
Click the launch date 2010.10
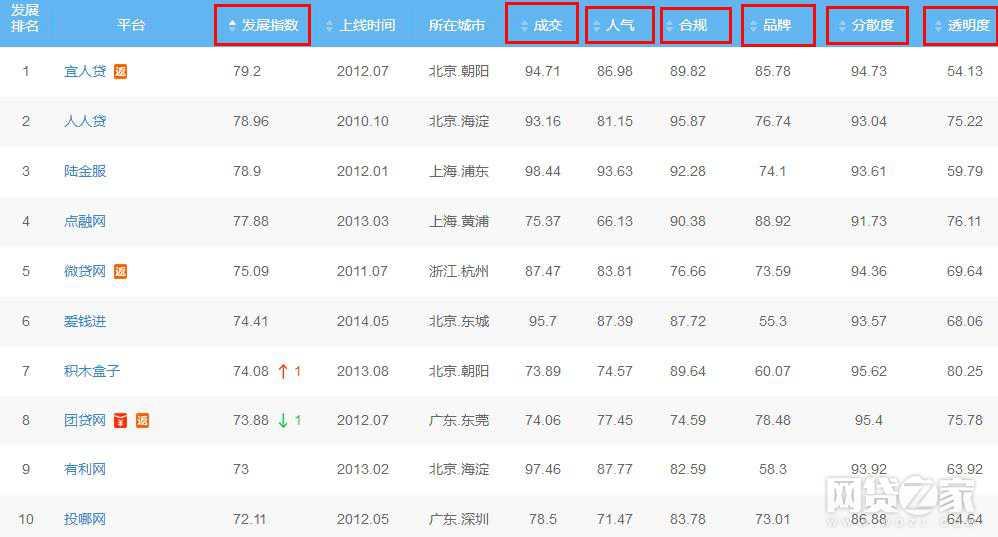point(363,121)
